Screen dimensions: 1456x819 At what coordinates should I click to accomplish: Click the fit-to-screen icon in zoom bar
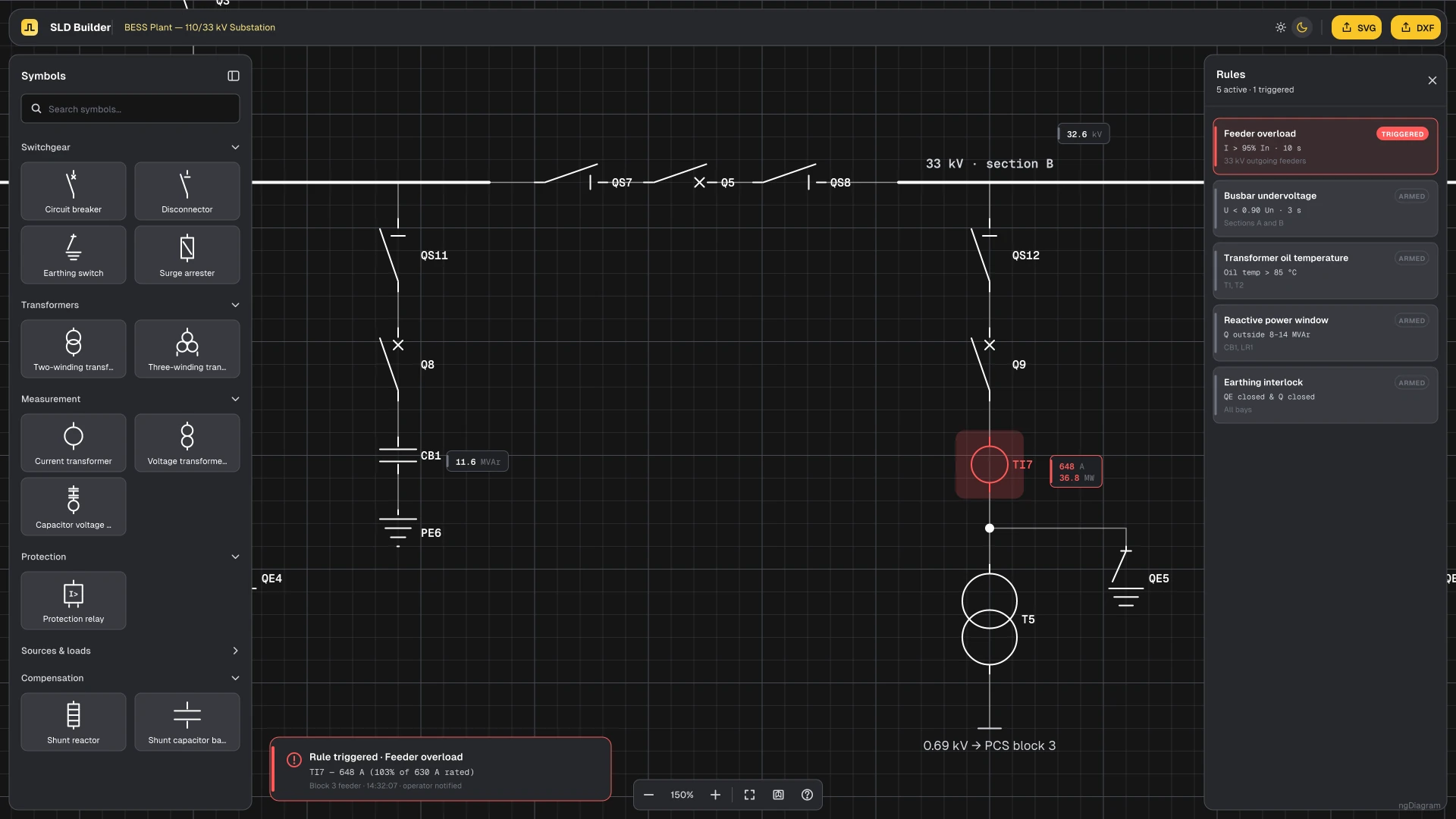(749, 795)
